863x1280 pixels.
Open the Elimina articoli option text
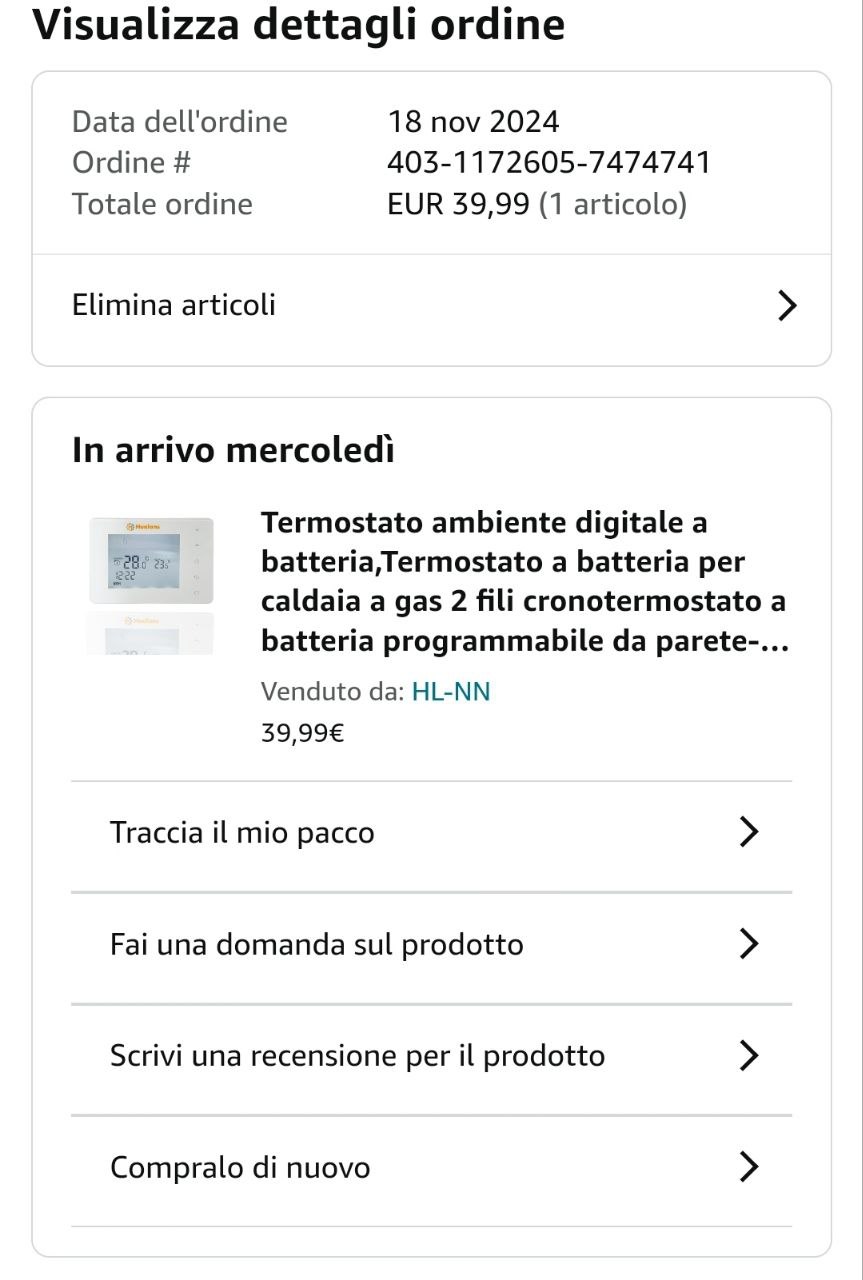click(x=174, y=305)
